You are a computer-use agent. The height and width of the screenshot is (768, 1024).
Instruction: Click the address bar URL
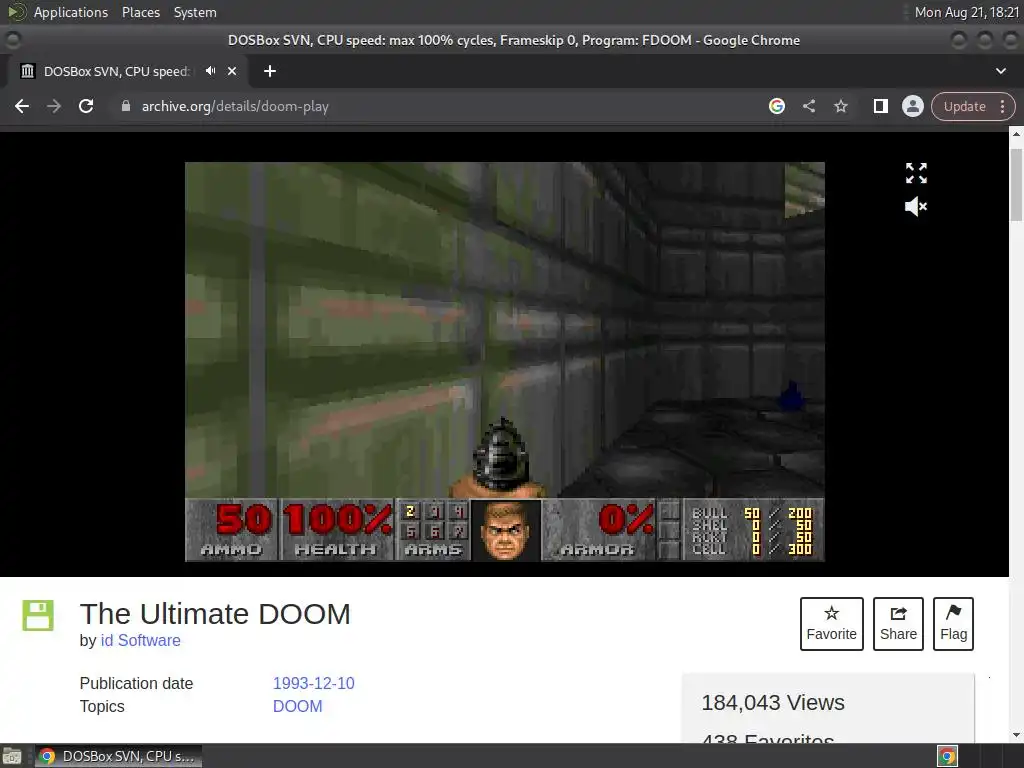[235, 106]
